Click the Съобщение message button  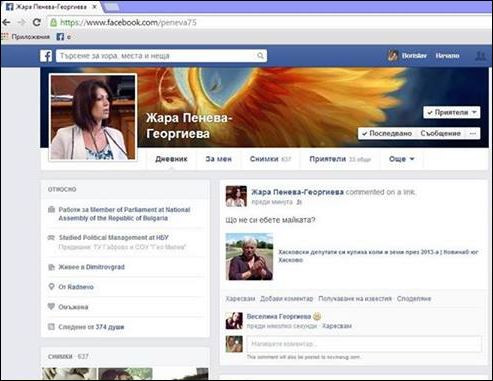[441, 133]
